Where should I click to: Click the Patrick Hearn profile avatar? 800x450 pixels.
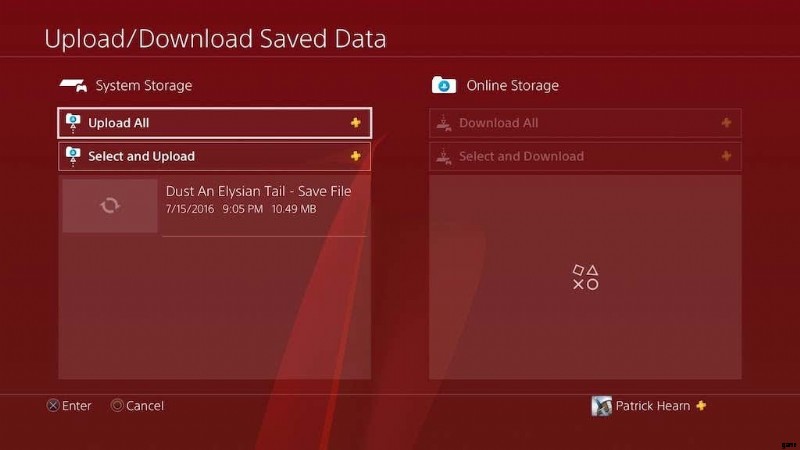602,406
